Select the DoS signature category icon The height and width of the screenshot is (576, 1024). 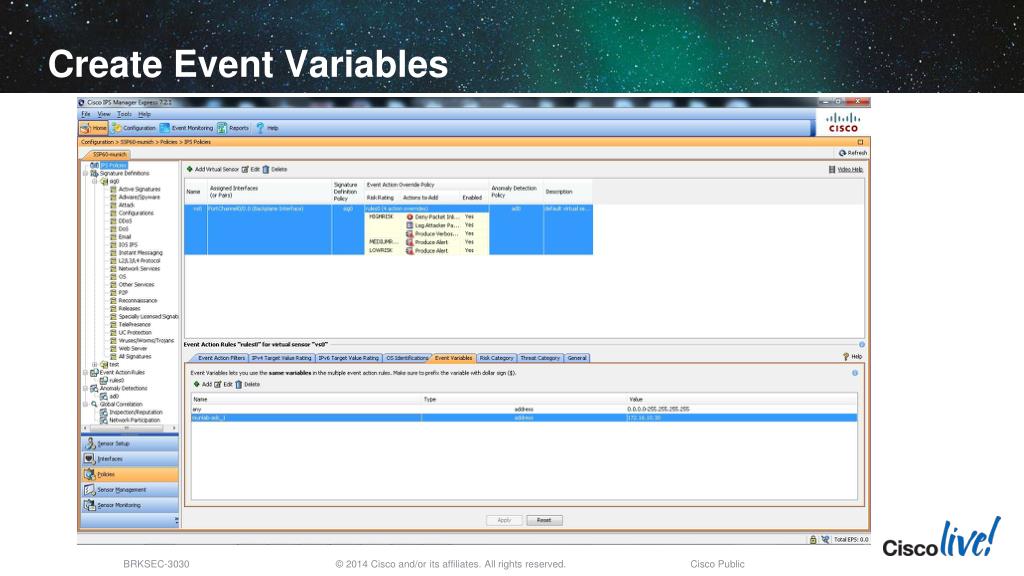click(114, 229)
